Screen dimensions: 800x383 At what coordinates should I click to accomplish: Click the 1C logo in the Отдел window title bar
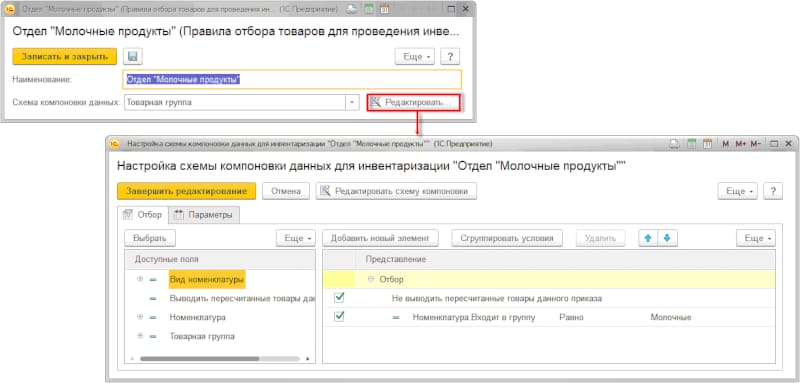9,9
